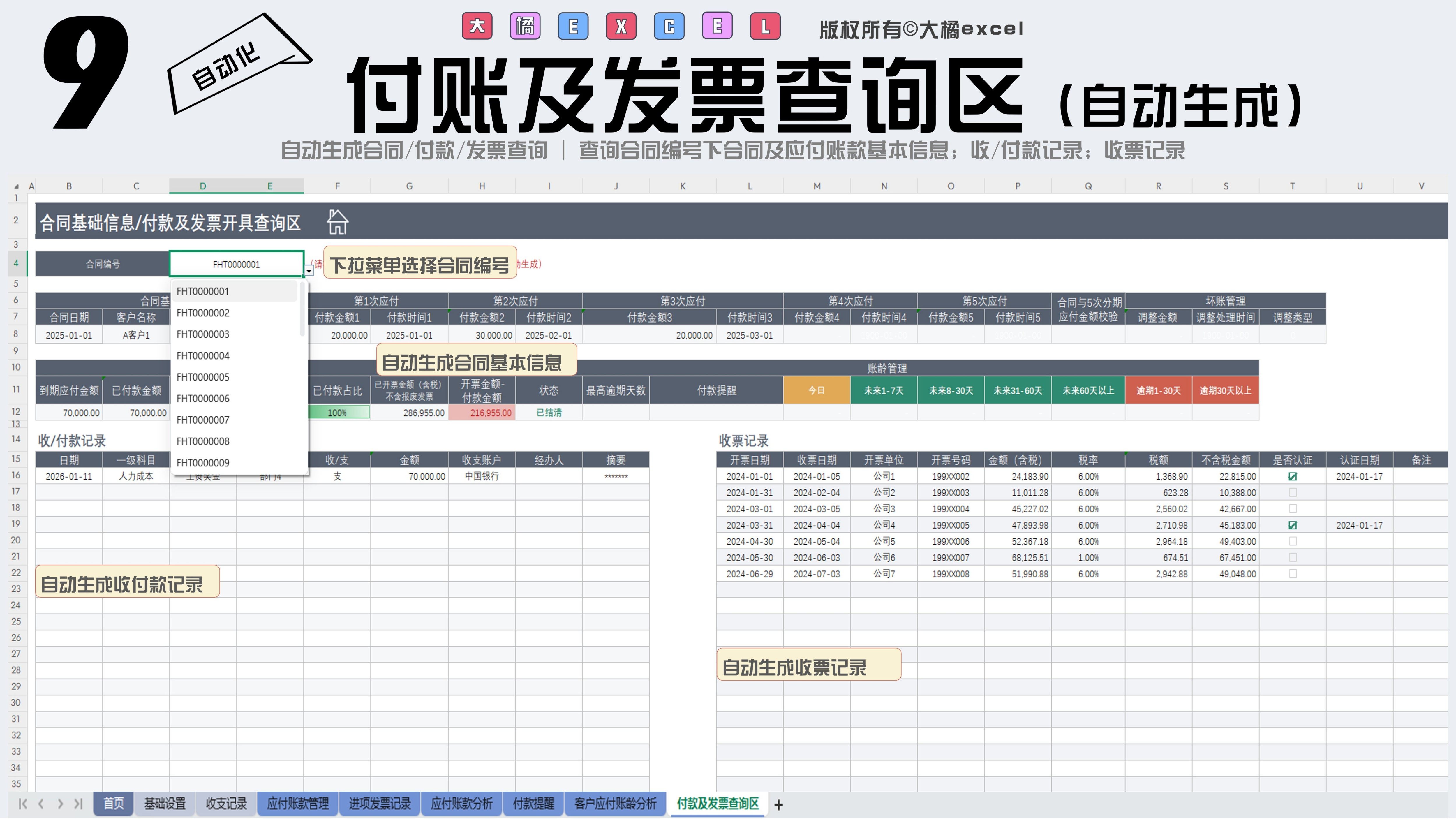Click the 首页 sheet tab button
1456x819 pixels.
(x=114, y=803)
